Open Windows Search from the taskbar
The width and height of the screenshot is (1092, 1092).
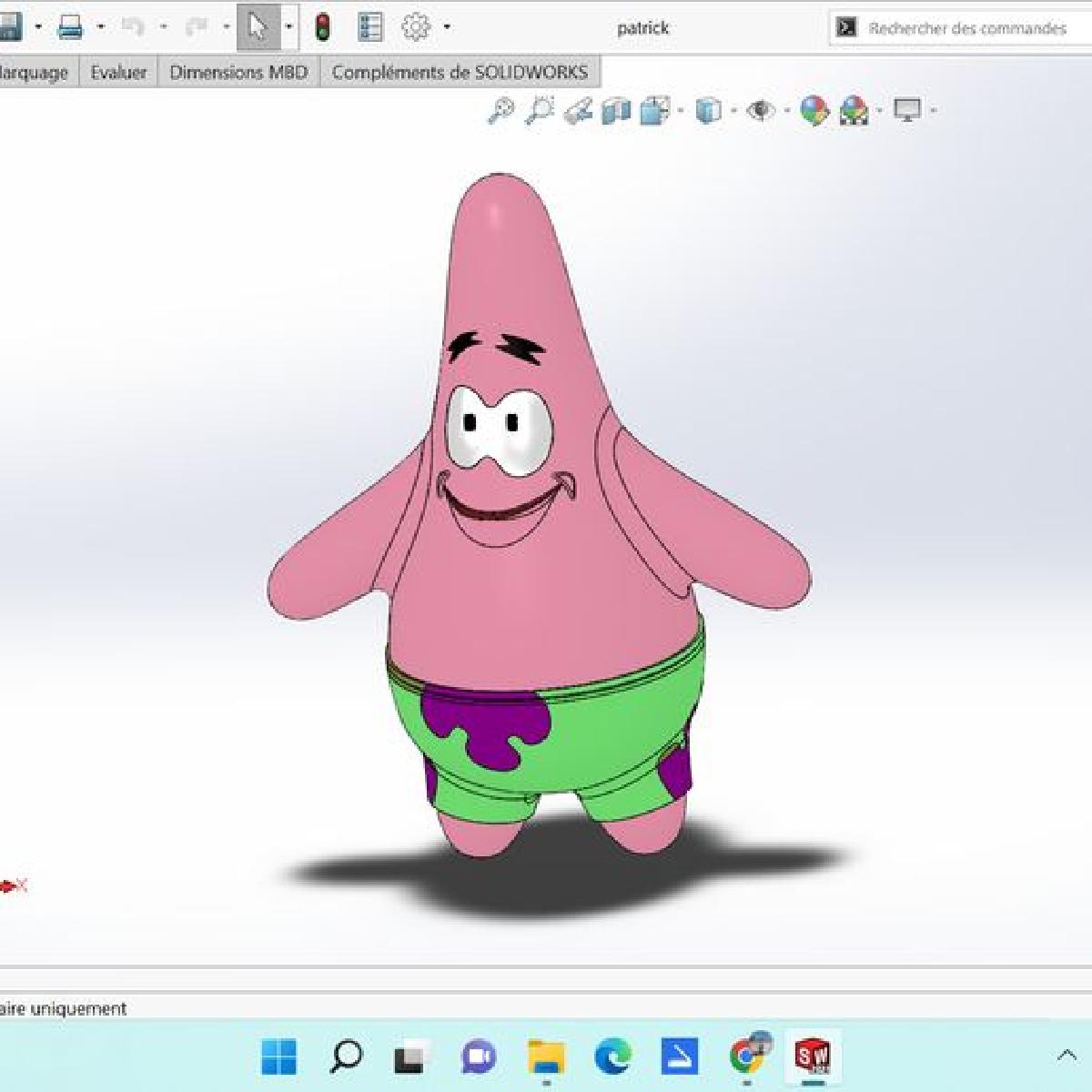coord(346,1057)
